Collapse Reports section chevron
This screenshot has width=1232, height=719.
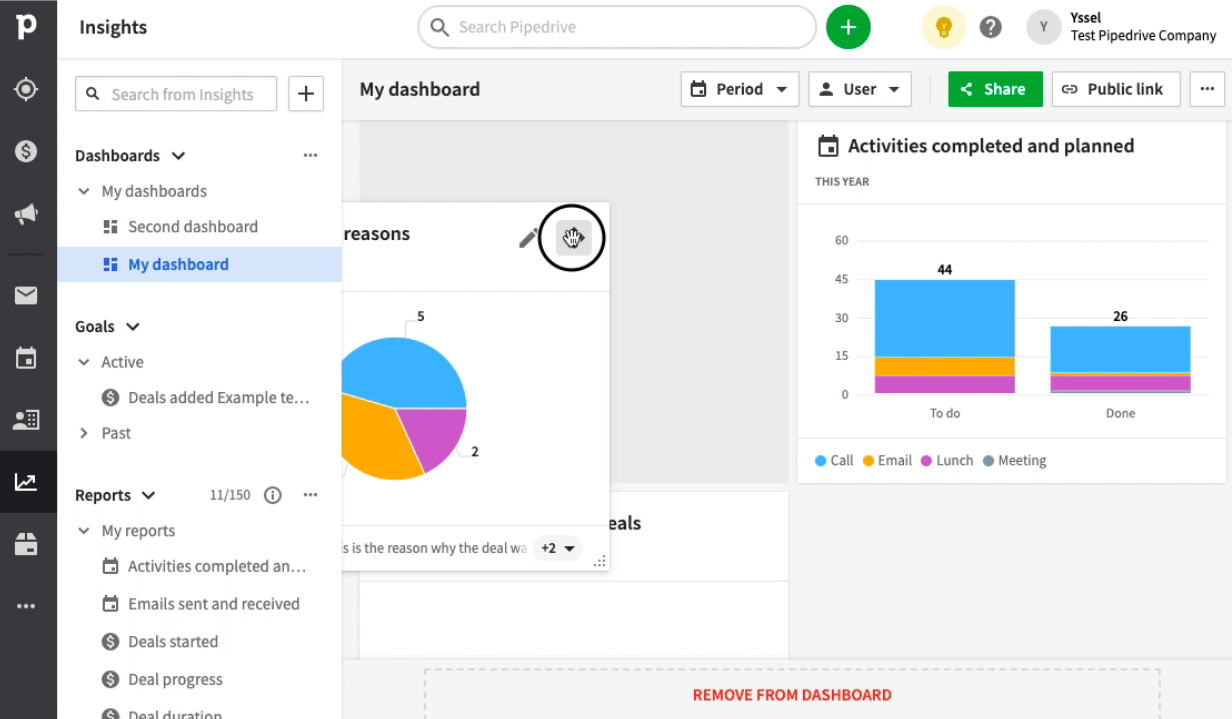(x=148, y=495)
